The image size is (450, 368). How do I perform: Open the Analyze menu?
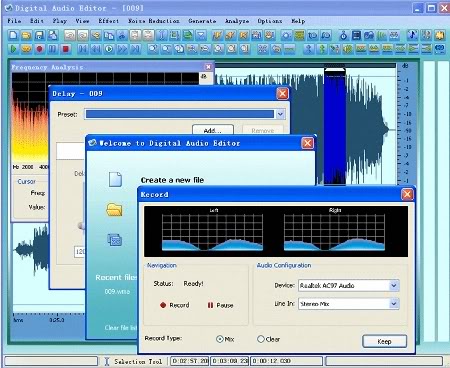[x=237, y=21]
